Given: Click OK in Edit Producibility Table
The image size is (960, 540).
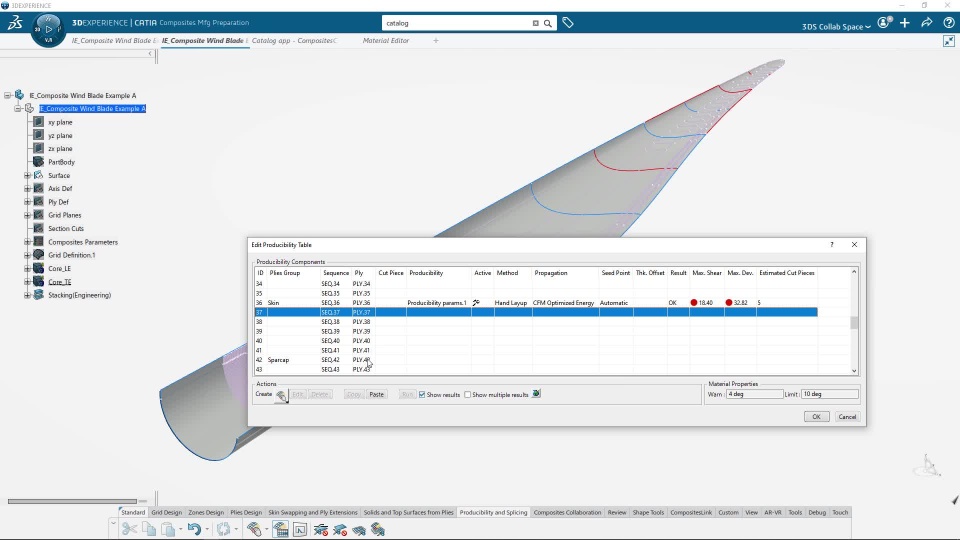Looking at the screenshot, I should click(x=816, y=417).
